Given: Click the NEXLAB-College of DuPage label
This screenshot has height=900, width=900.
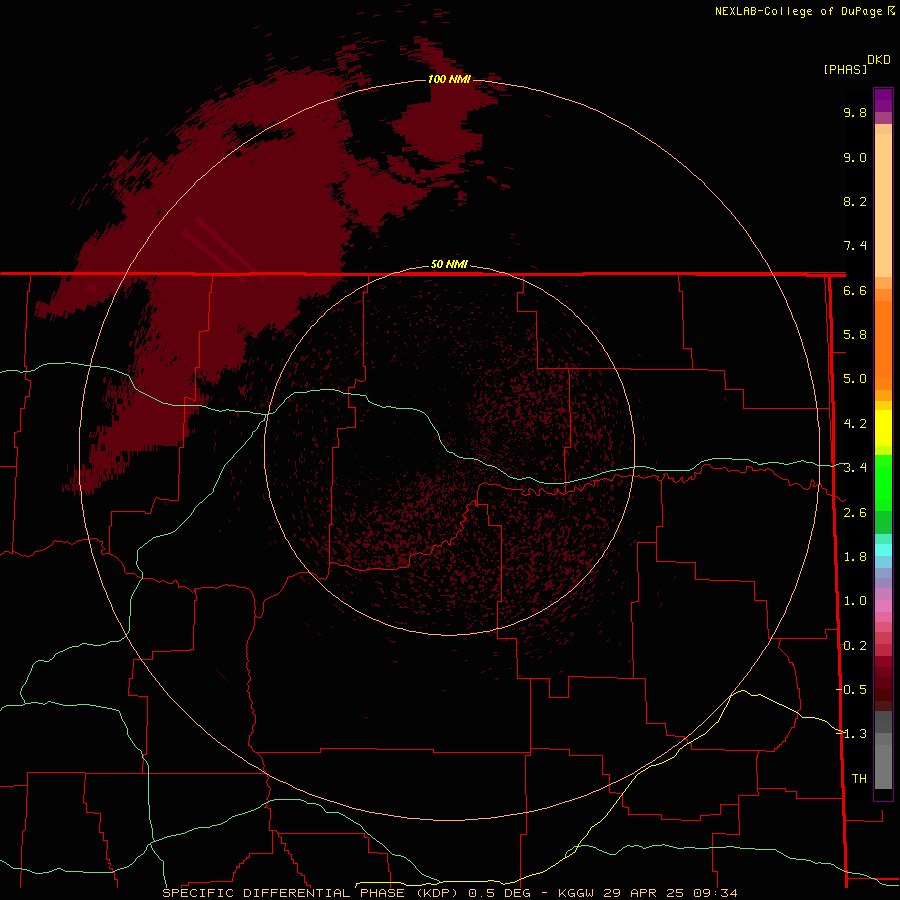Looking at the screenshot, I should (x=798, y=11).
